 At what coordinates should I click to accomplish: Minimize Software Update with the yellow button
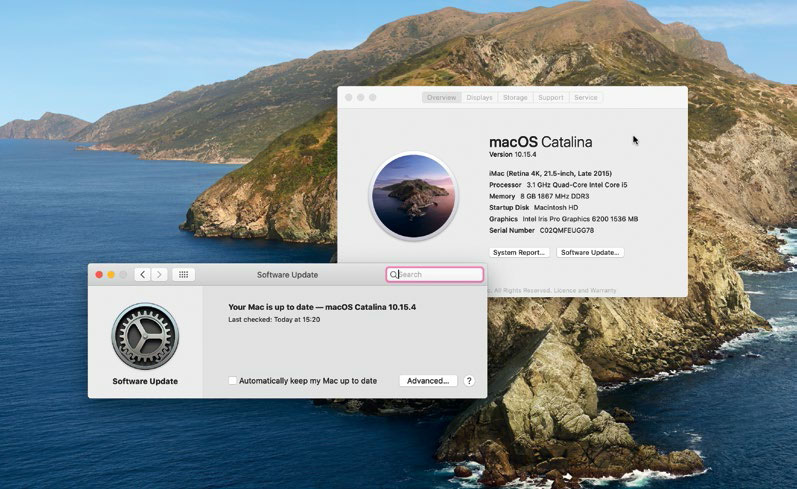pyautogui.click(x=111, y=274)
